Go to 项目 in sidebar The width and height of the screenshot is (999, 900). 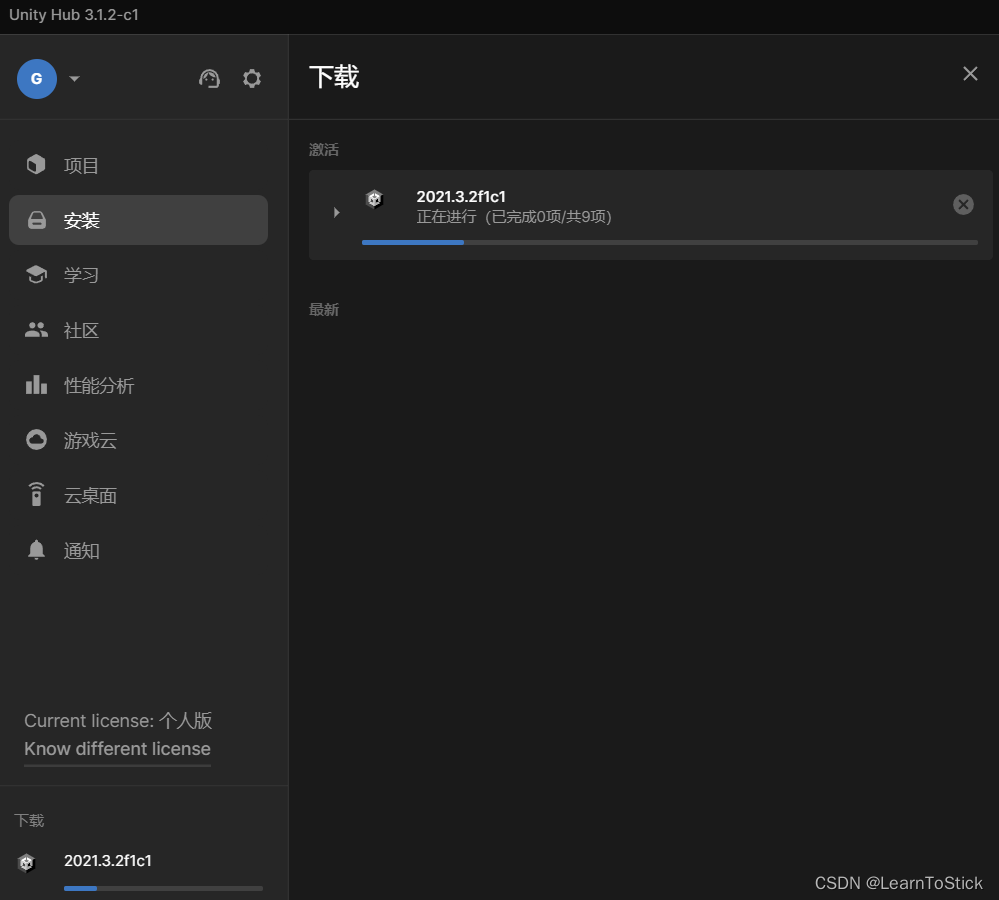(x=138, y=166)
